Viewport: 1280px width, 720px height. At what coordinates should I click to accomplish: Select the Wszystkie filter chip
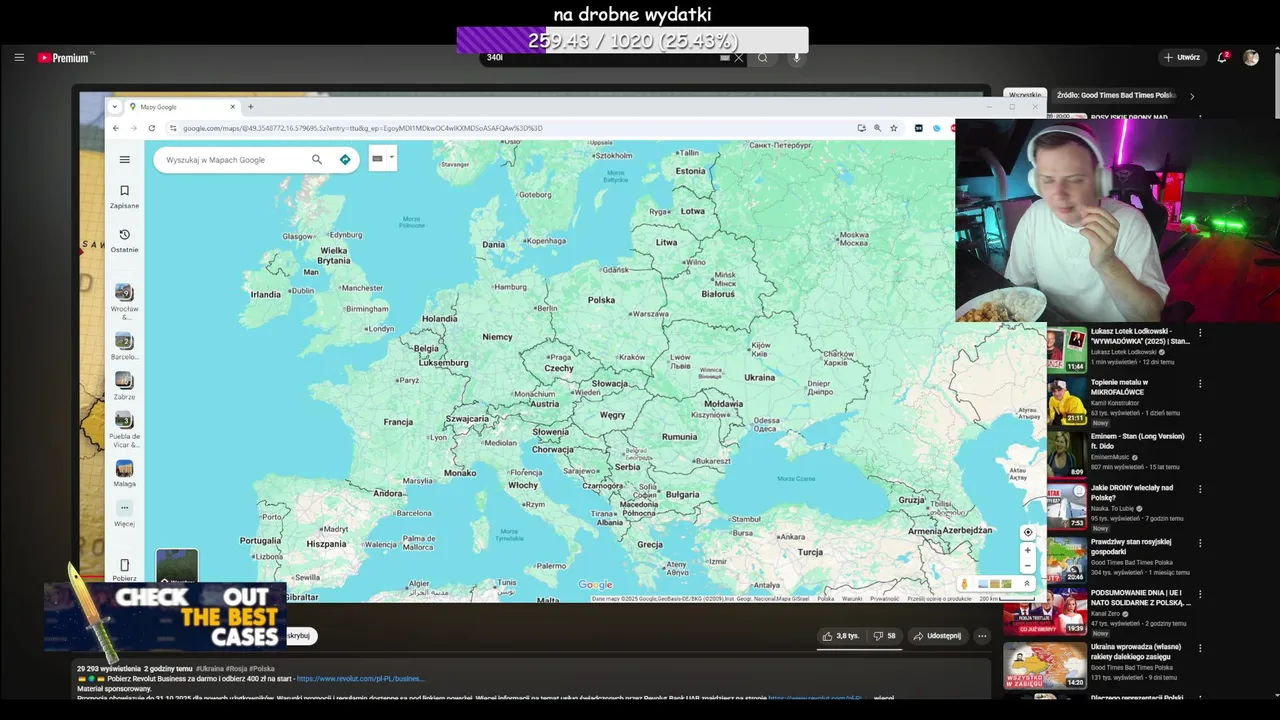tap(1025, 96)
